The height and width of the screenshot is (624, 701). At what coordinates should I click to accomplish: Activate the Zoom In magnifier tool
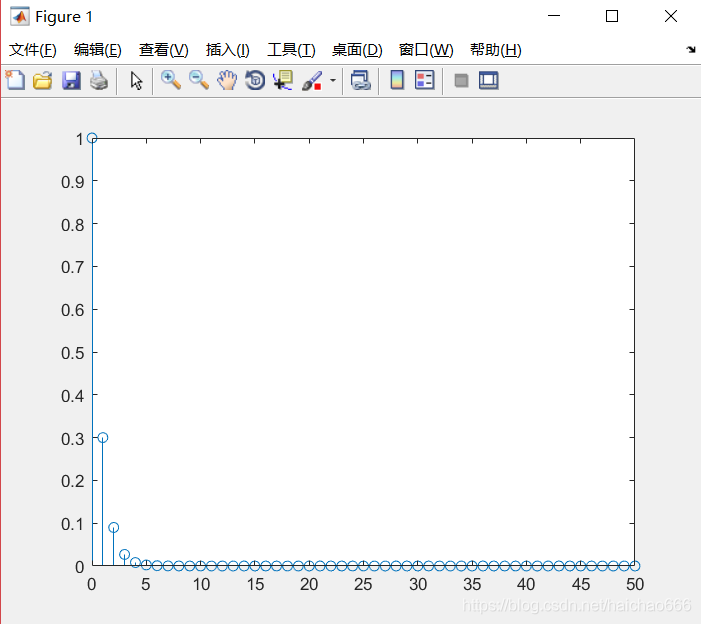coord(171,80)
